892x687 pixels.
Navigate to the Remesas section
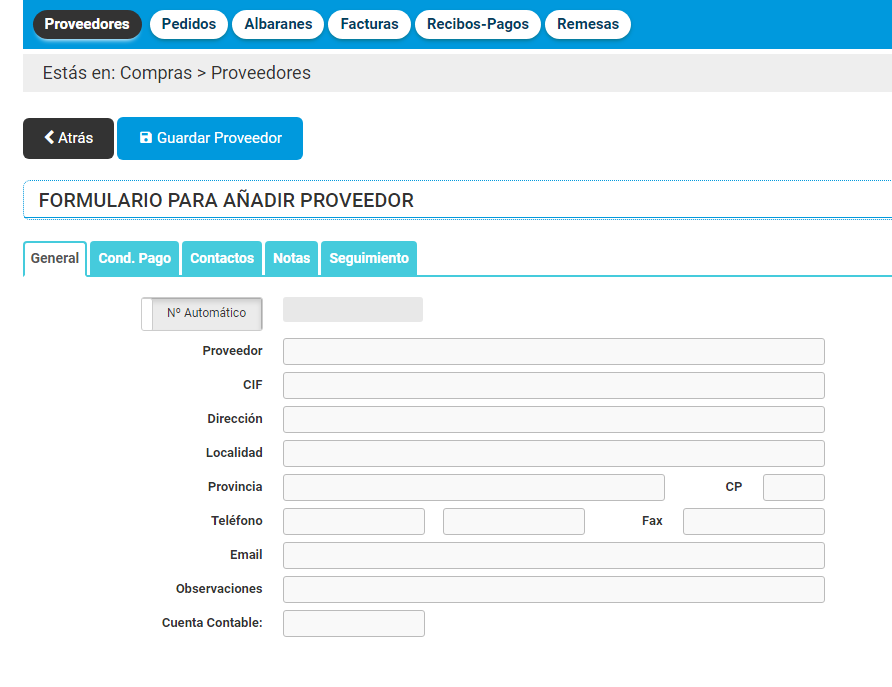point(587,23)
